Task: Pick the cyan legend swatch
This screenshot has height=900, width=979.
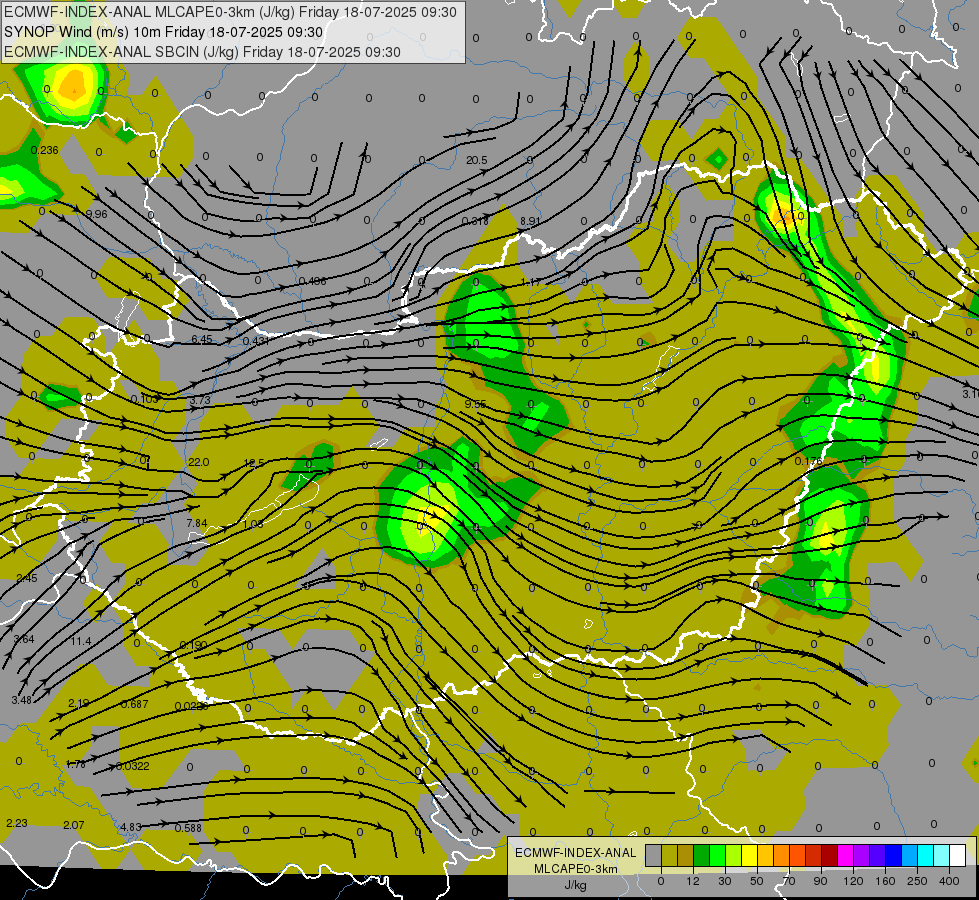Action: tap(927, 855)
